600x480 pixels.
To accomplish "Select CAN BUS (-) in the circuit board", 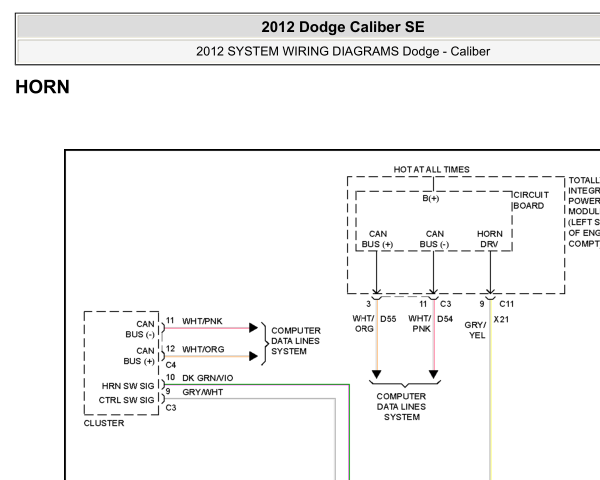I will point(434,239).
